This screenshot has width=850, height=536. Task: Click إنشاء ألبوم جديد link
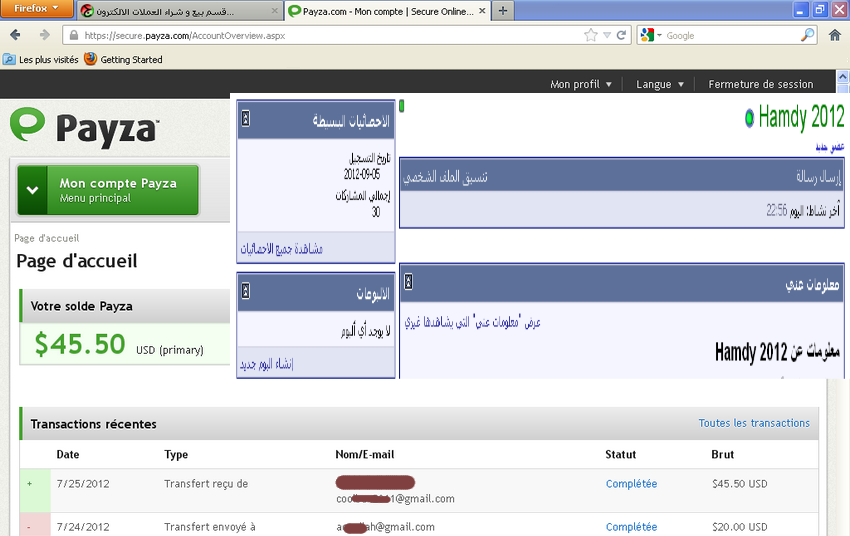coord(266,364)
